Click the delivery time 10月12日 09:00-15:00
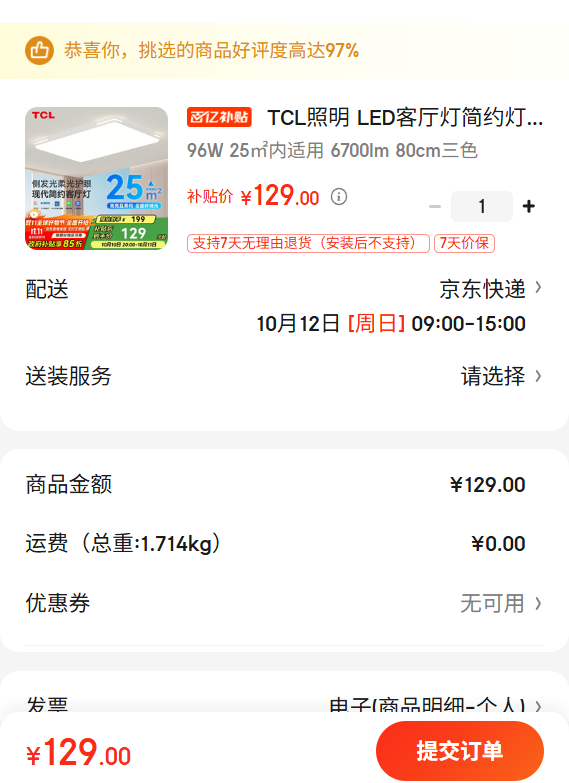569x783 pixels. pyautogui.click(x=391, y=324)
